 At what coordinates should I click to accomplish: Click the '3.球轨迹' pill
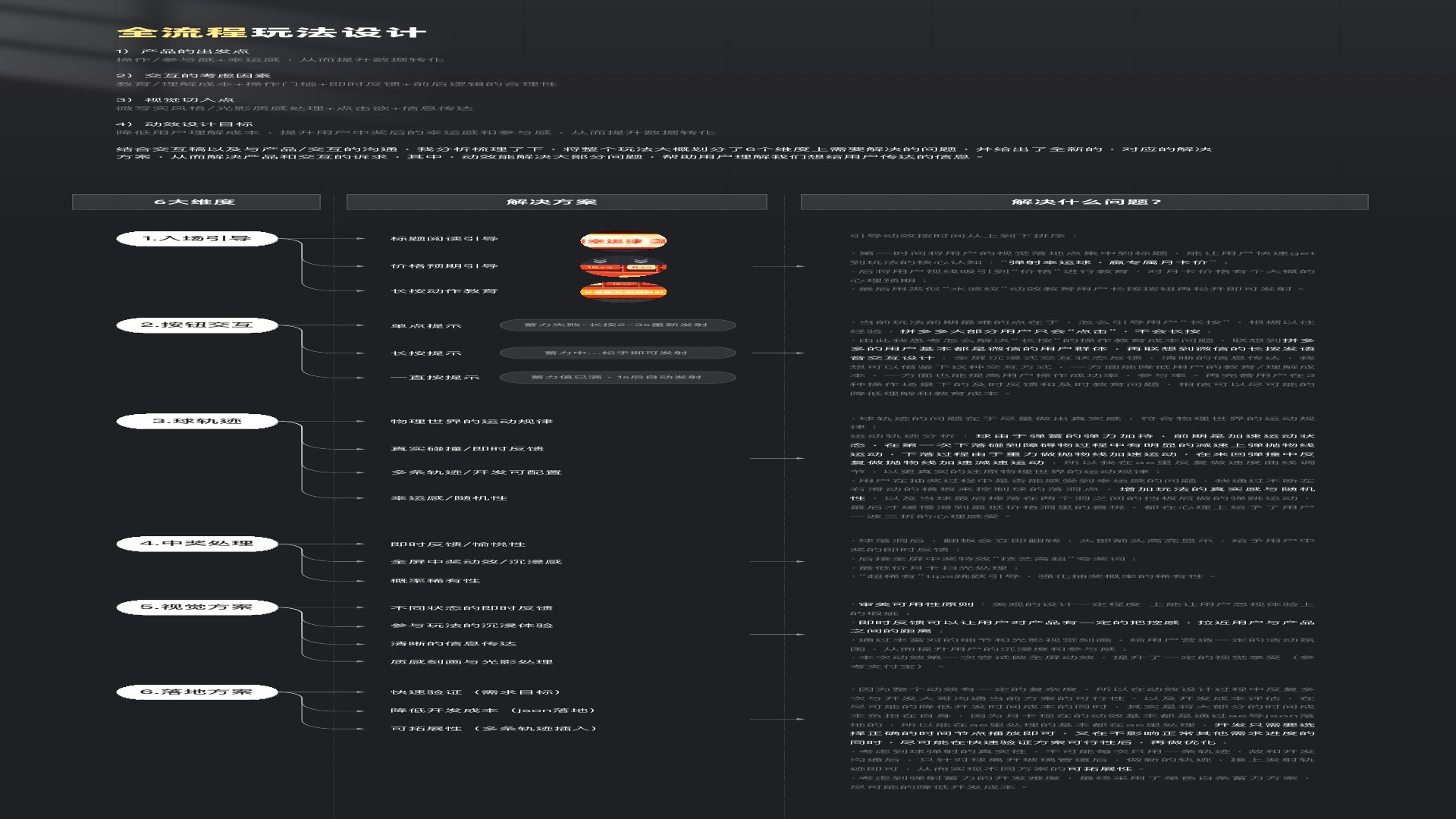coord(197,422)
